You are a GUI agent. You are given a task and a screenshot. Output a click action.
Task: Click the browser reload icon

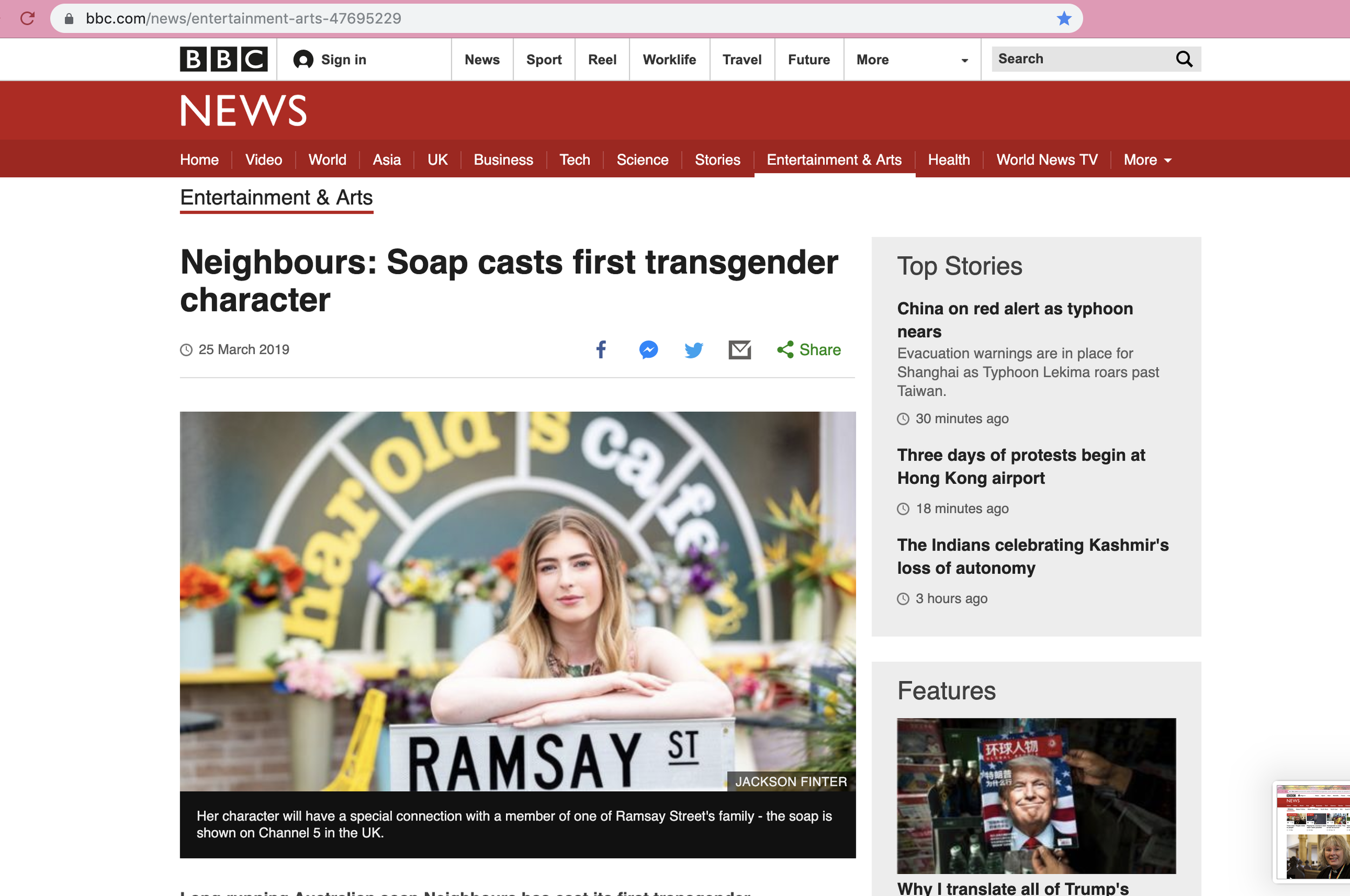[x=28, y=18]
